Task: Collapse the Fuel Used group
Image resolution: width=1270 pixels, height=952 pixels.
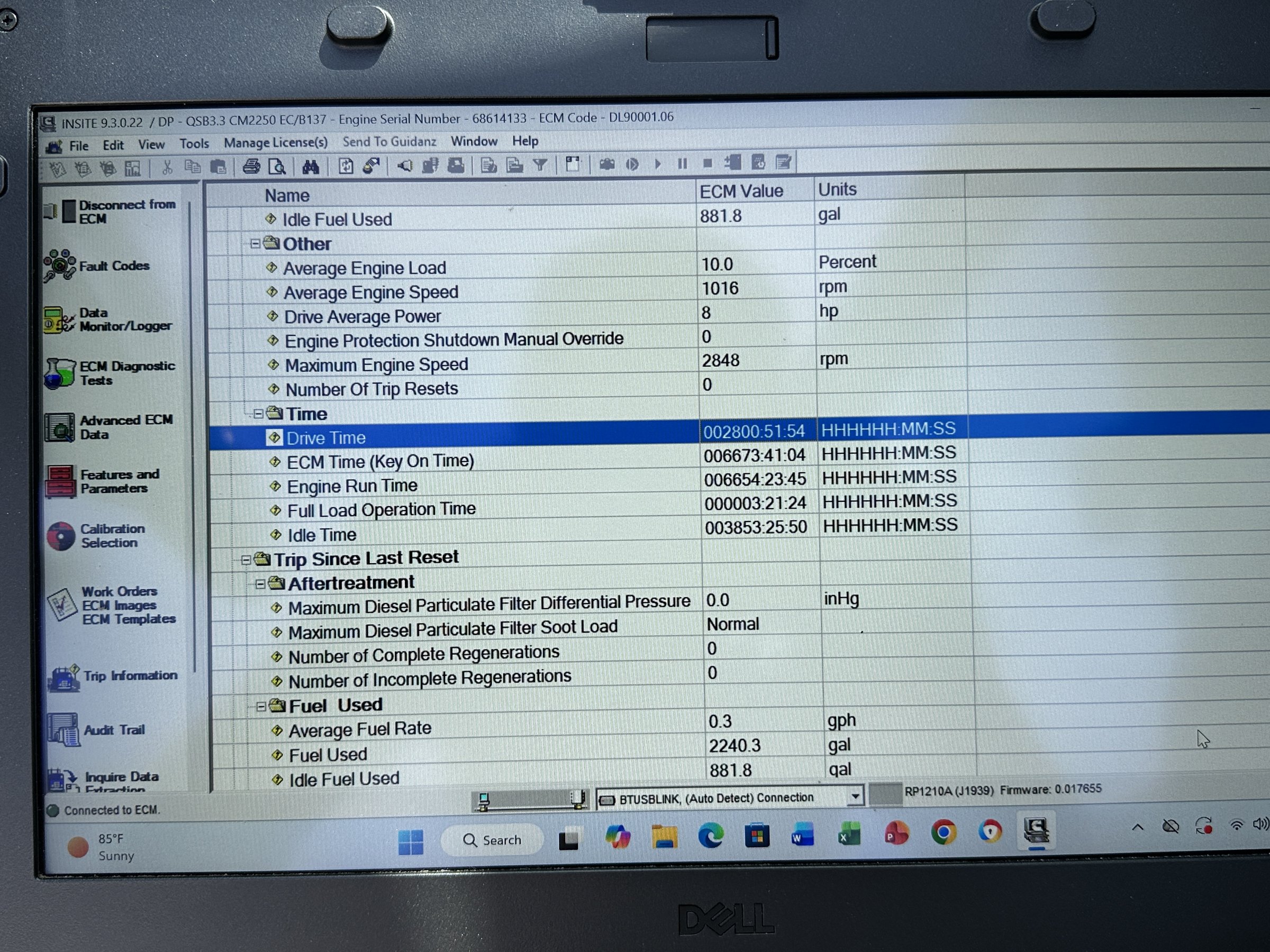Action: click(x=261, y=707)
